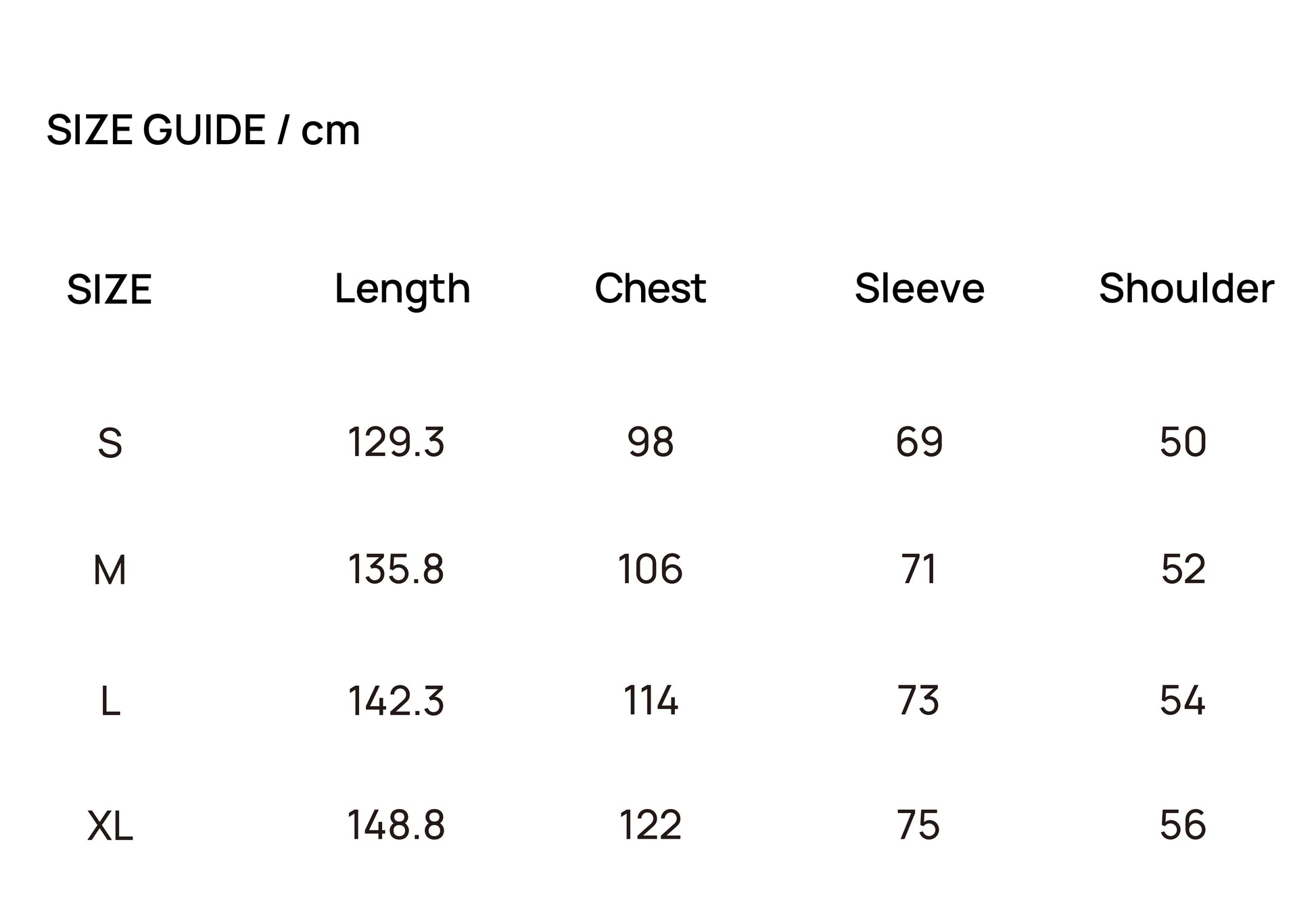This screenshot has height=901, width=1316.
Task: Select the Sleeve column header
Action: (919, 288)
